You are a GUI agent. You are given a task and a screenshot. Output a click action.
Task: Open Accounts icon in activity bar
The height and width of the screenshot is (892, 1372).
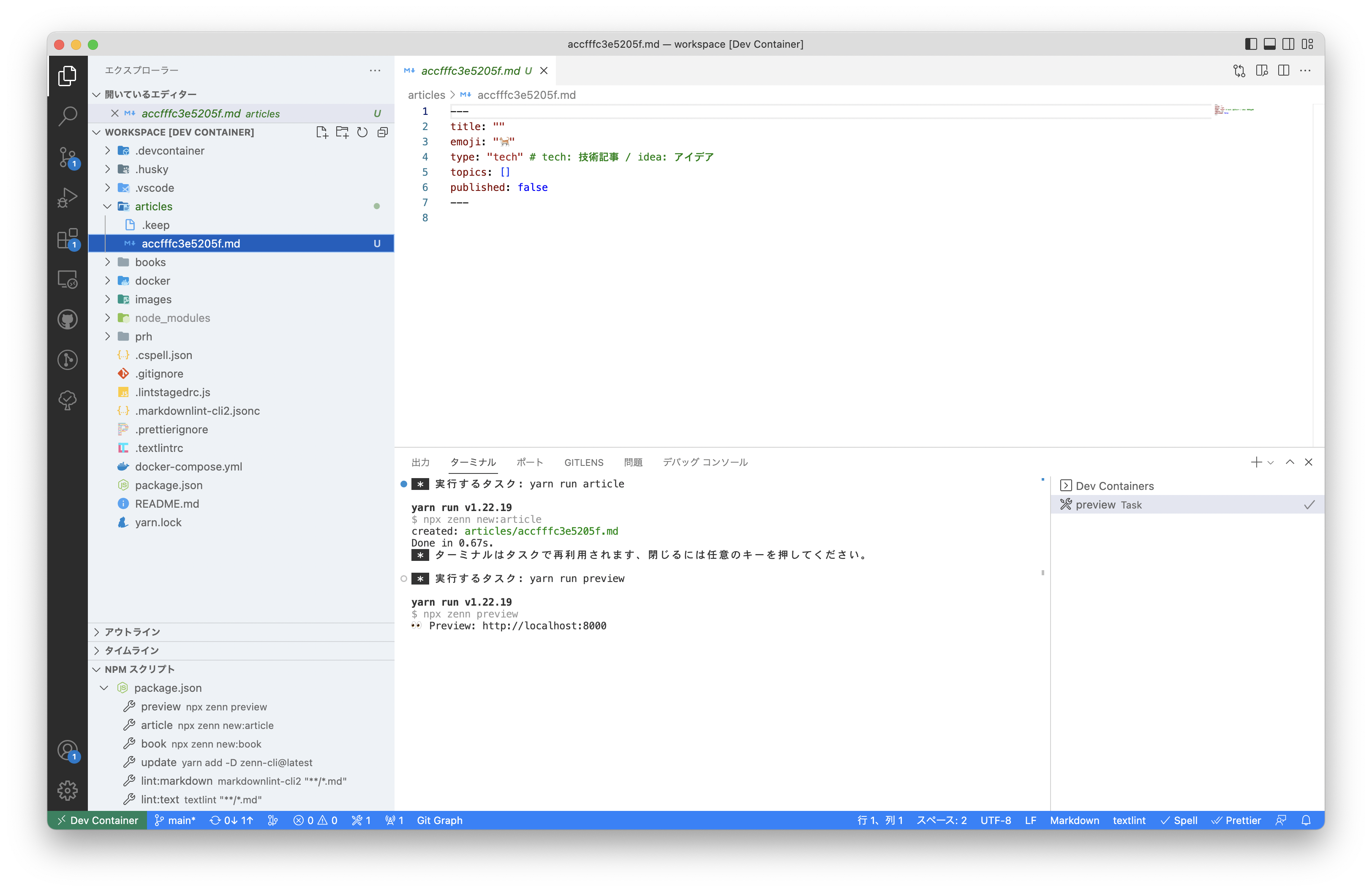click(68, 750)
